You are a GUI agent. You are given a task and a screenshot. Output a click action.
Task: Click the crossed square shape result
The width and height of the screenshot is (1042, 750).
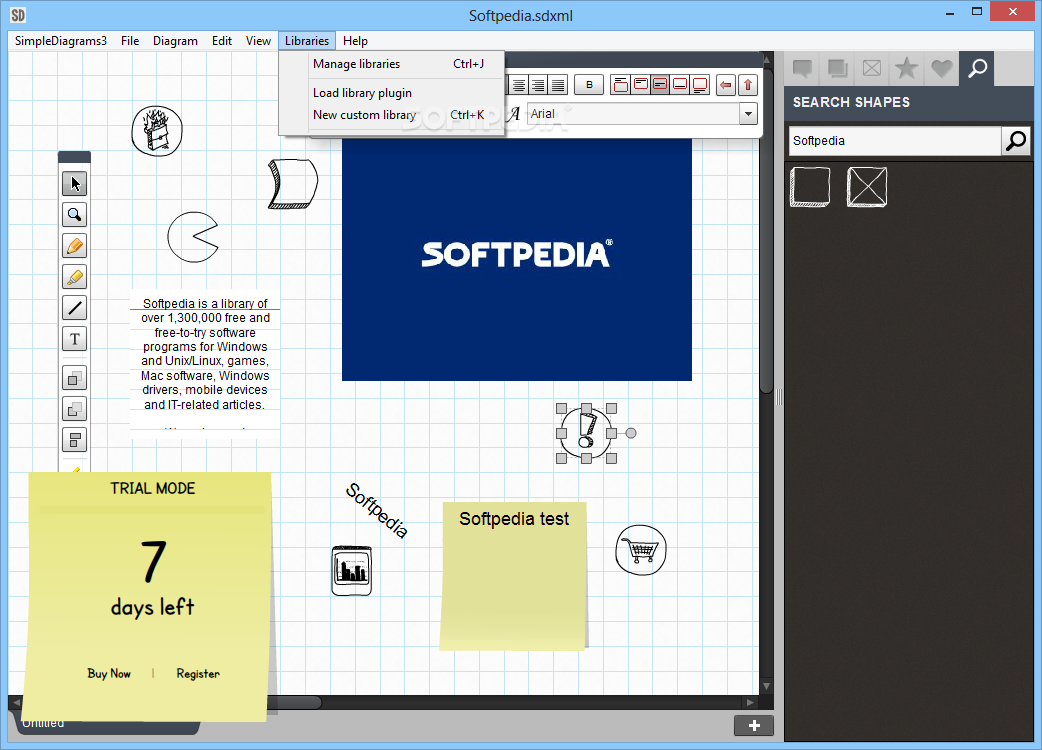point(867,187)
